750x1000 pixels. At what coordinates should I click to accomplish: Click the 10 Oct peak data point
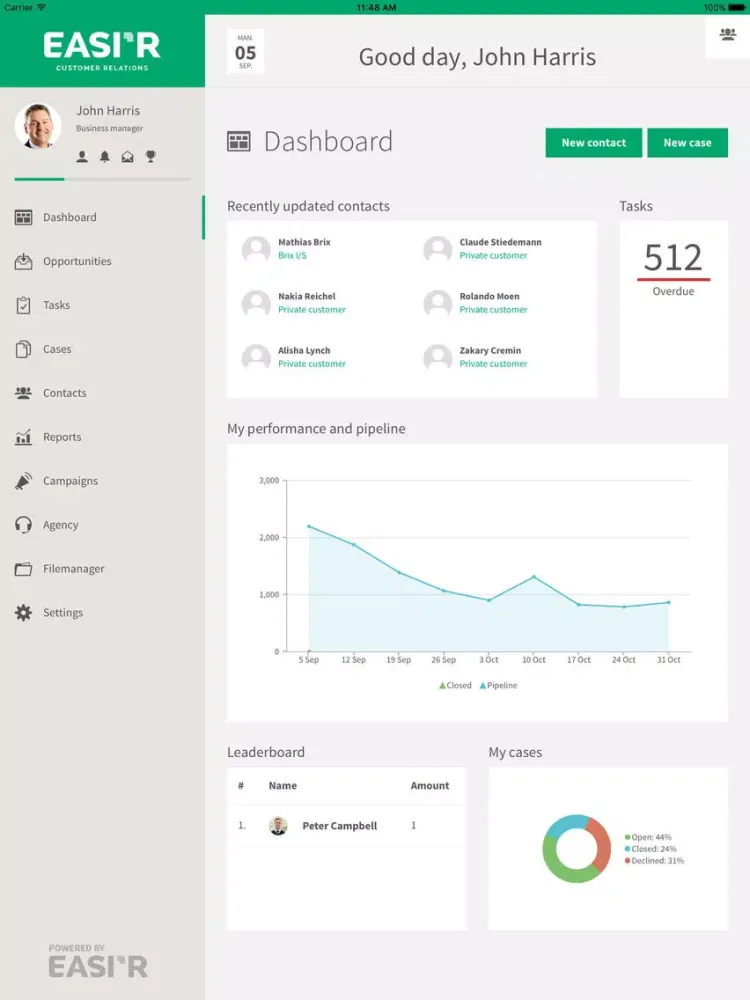534,577
